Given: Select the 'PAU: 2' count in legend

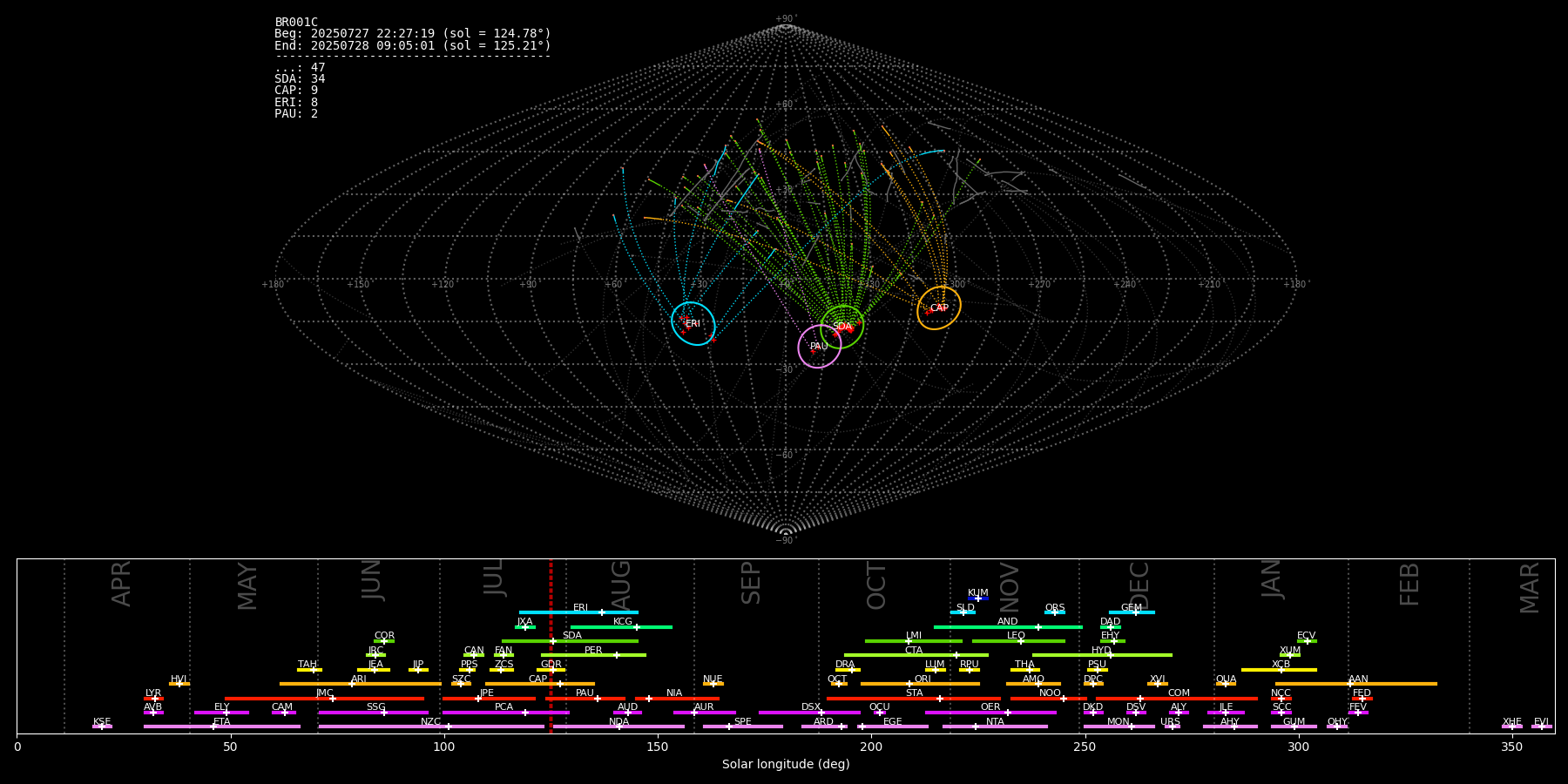Looking at the screenshot, I should tap(296, 113).
